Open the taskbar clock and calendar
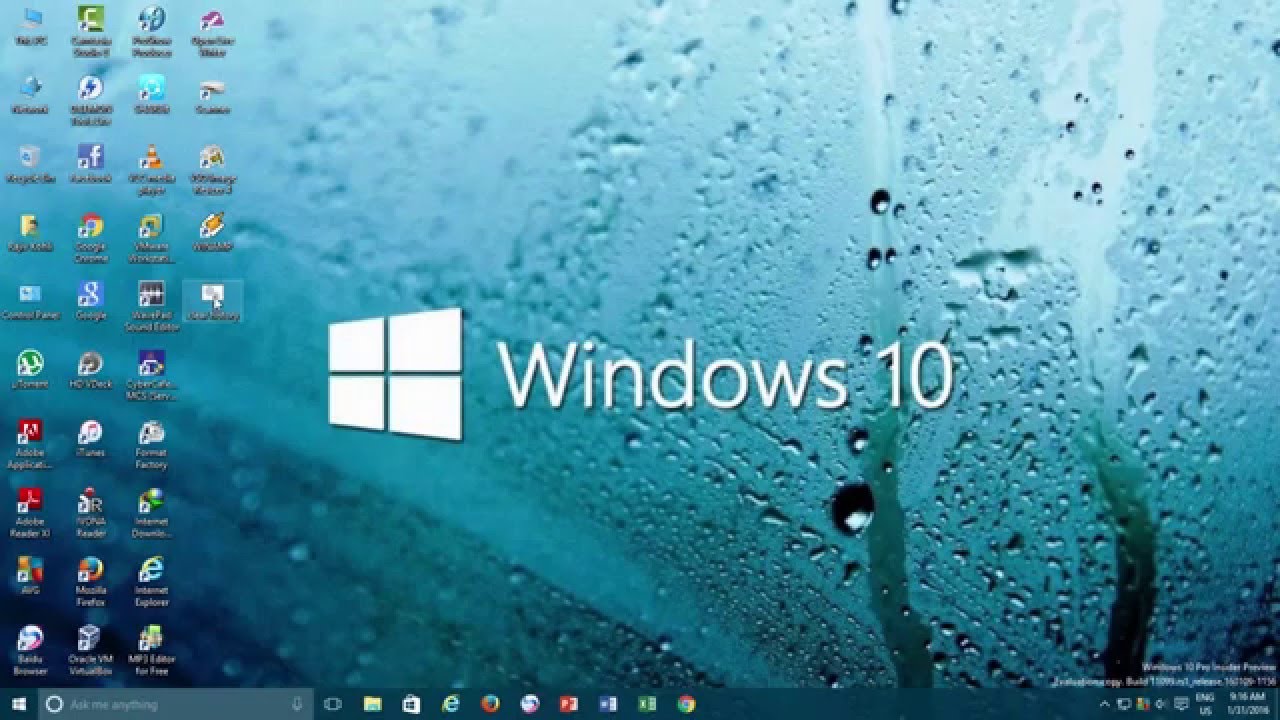This screenshot has width=1280, height=720. click(1248, 704)
